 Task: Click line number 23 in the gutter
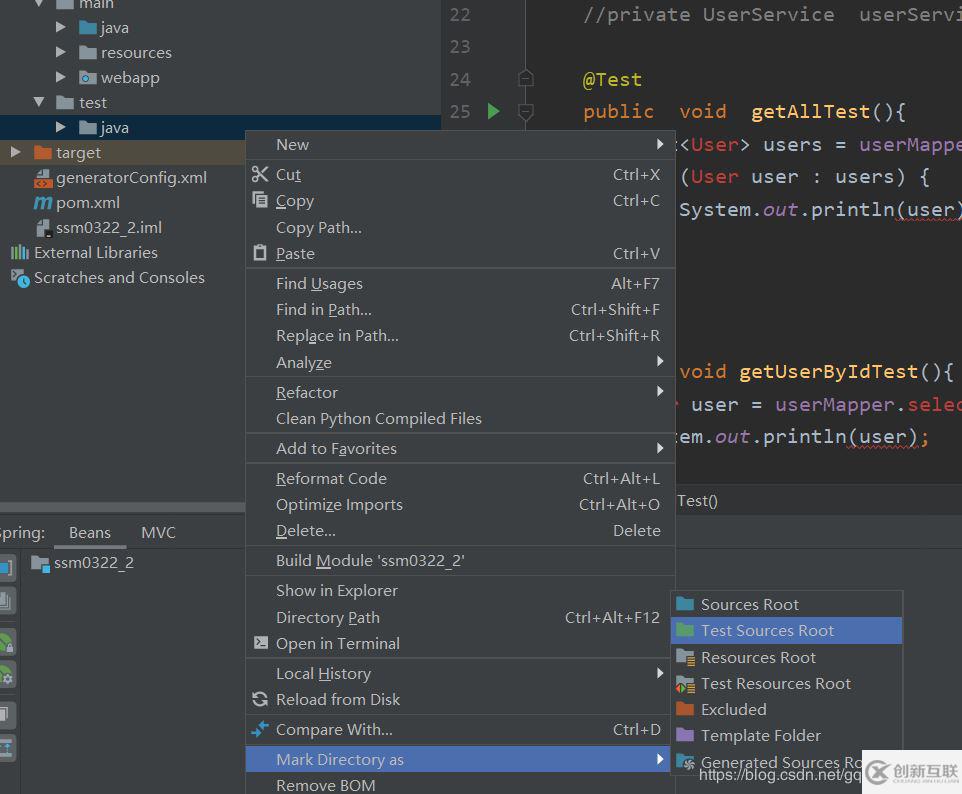[x=460, y=47]
